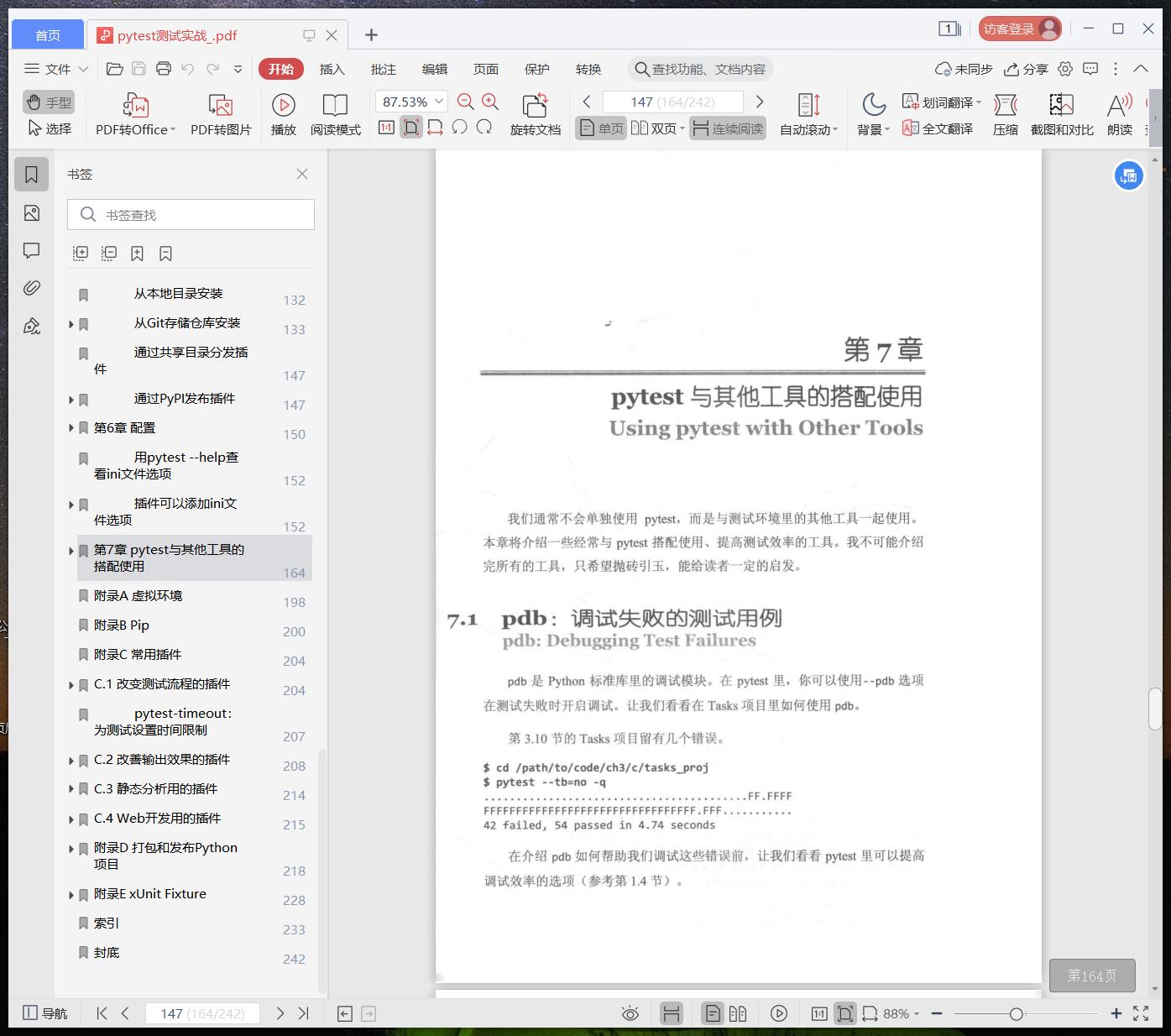Open the print icon in quick toolbar
The width and height of the screenshot is (1171, 1036).
click(x=164, y=69)
